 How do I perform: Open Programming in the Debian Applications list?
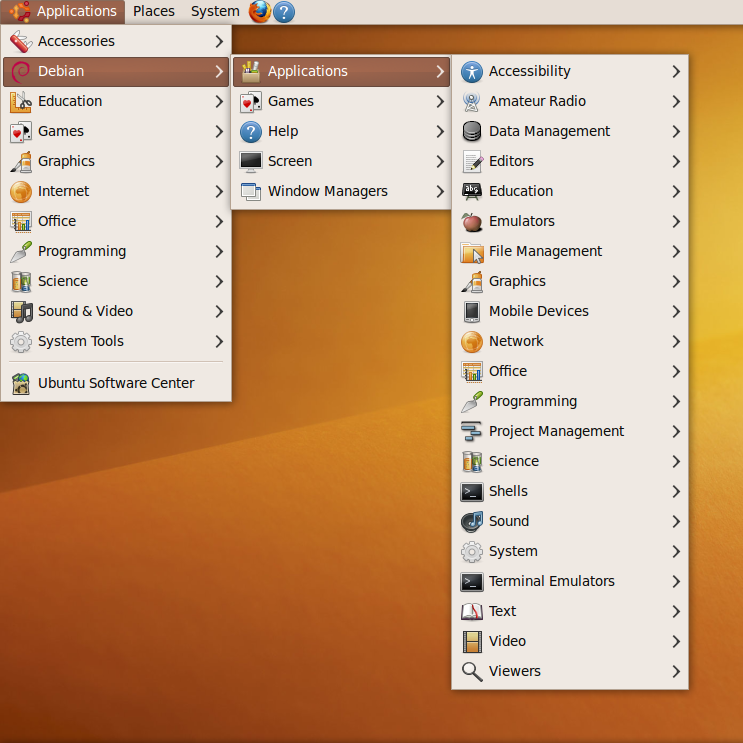click(570, 401)
